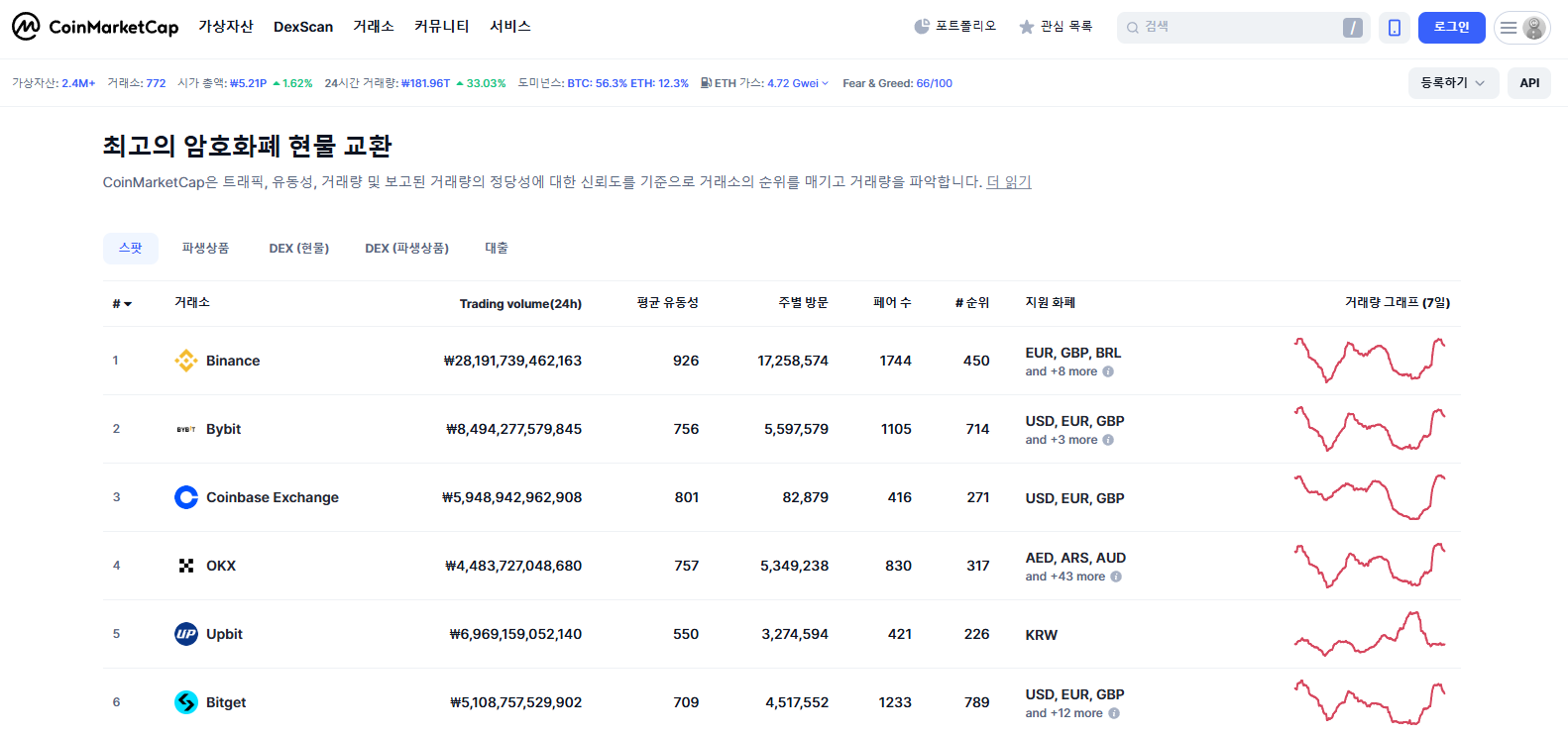Switch to the 대출 tab
The height and width of the screenshot is (736, 1568).
click(x=497, y=249)
